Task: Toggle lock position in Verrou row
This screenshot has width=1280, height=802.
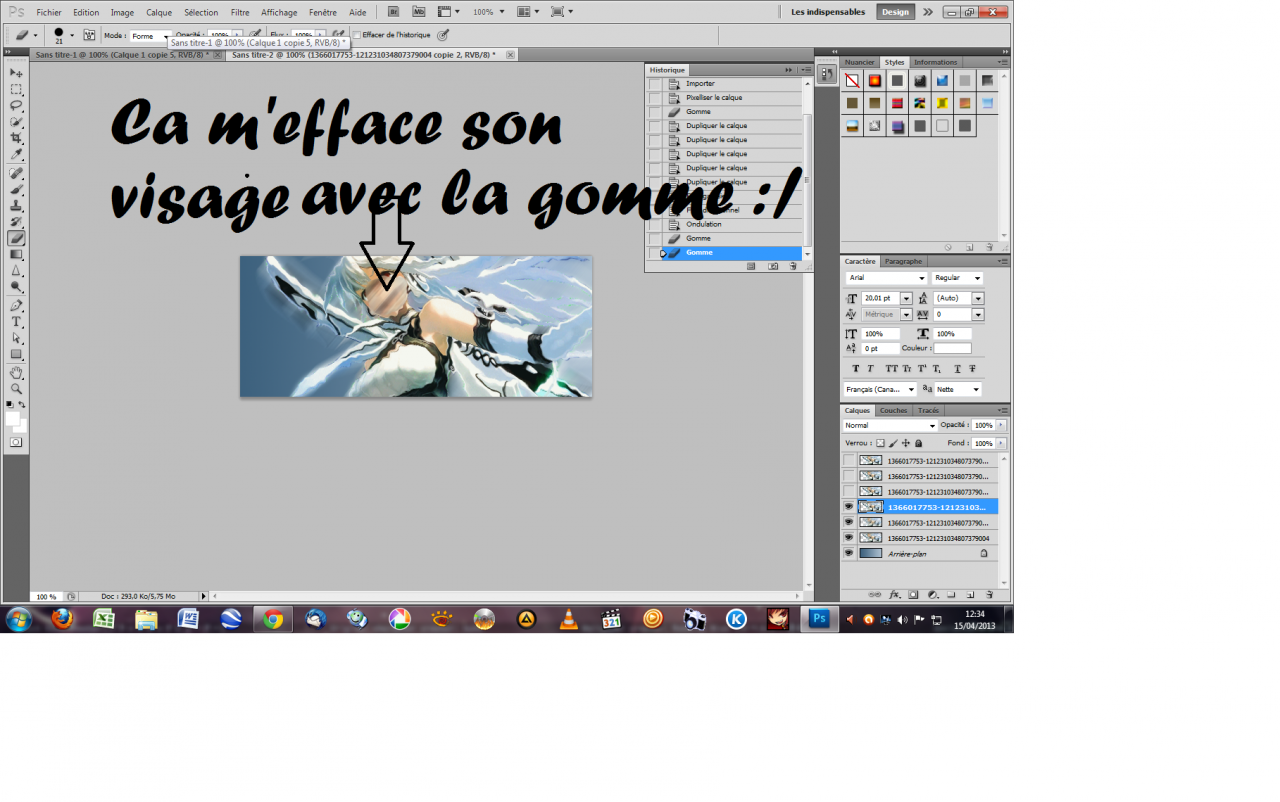Action: tap(905, 443)
